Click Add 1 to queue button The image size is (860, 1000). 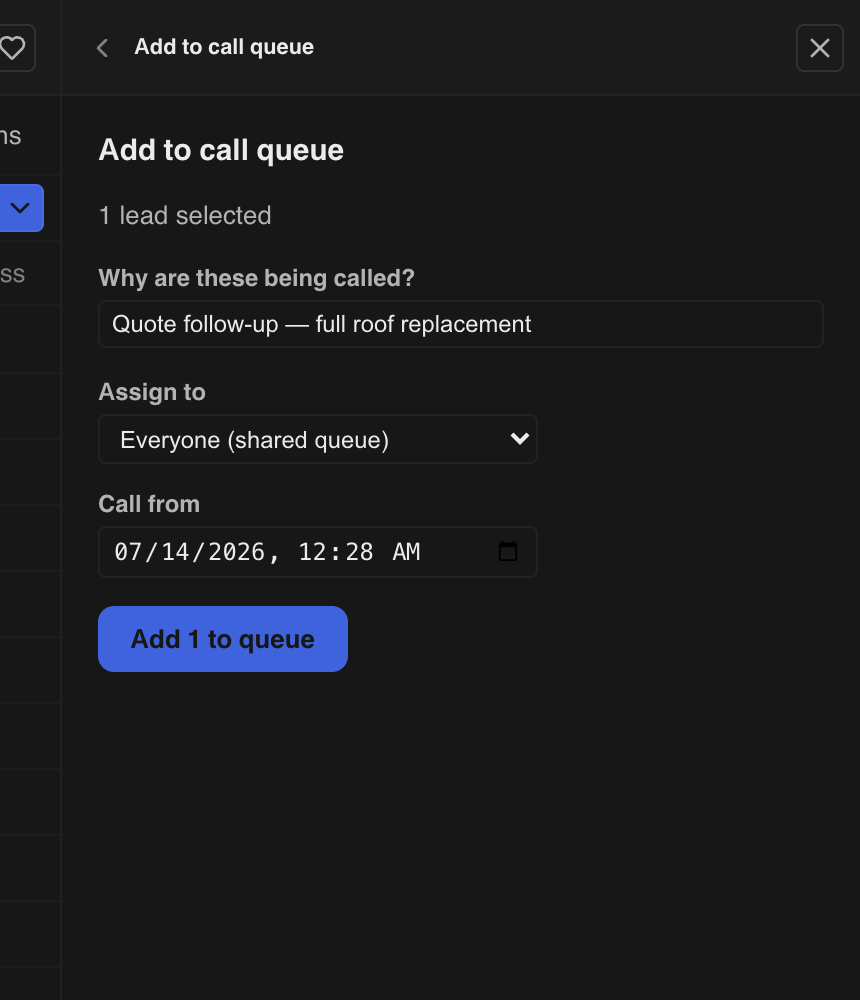(223, 638)
